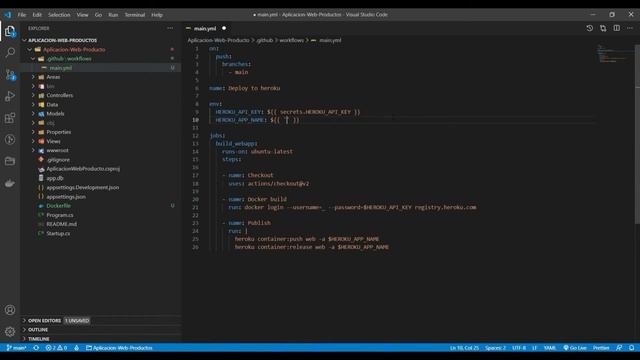640x360 pixels.
Task: Expand the wwwroot folder
Action: [33, 150]
